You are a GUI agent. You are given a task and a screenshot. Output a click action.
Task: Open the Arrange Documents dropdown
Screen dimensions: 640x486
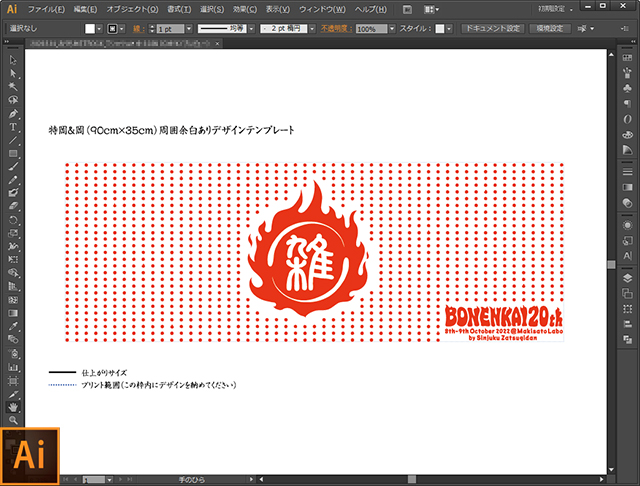[431, 9]
